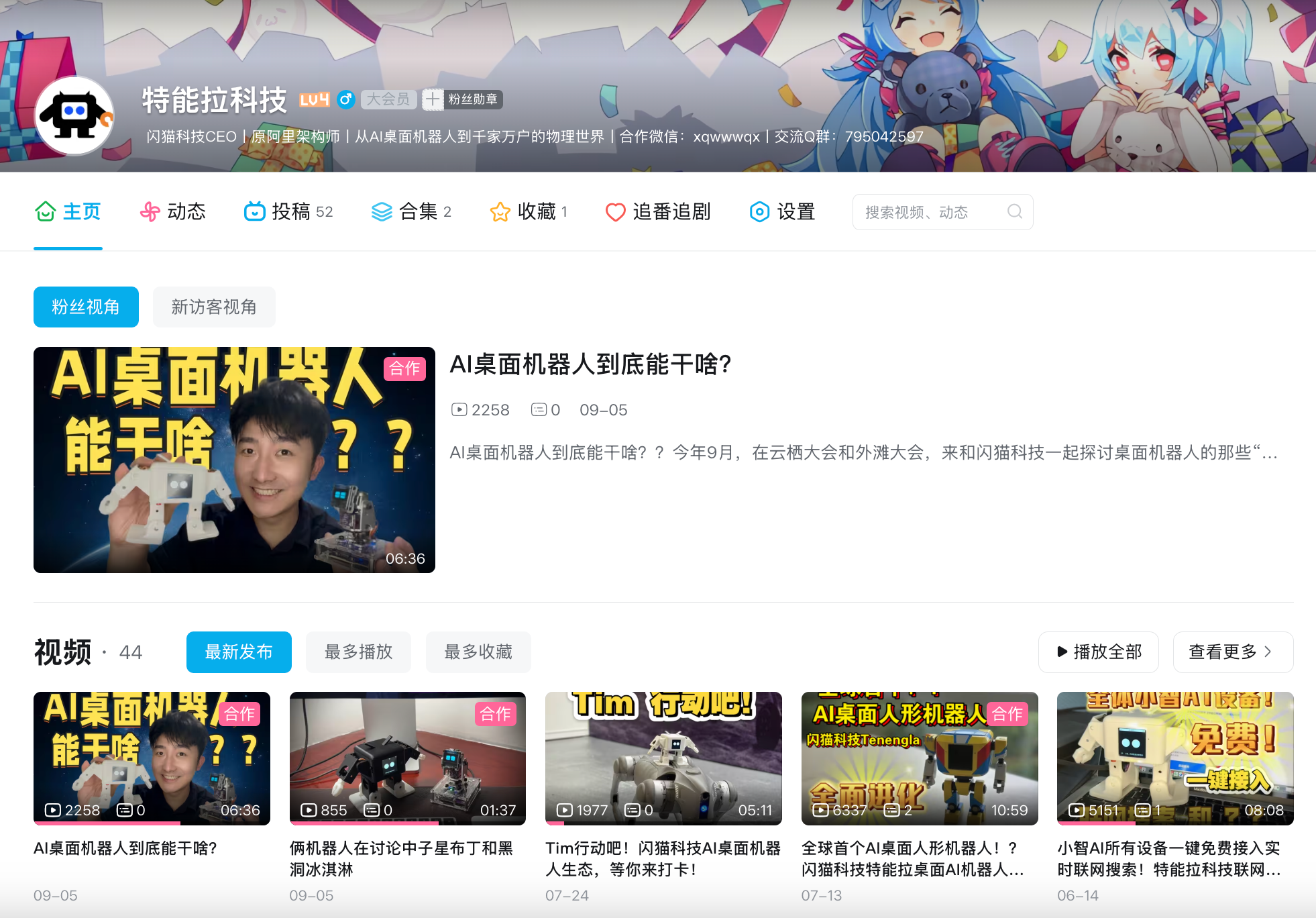Click title 小智AI所有设备一键免费接入
This screenshot has height=918, width=1316.
[x=1169, y=859]
